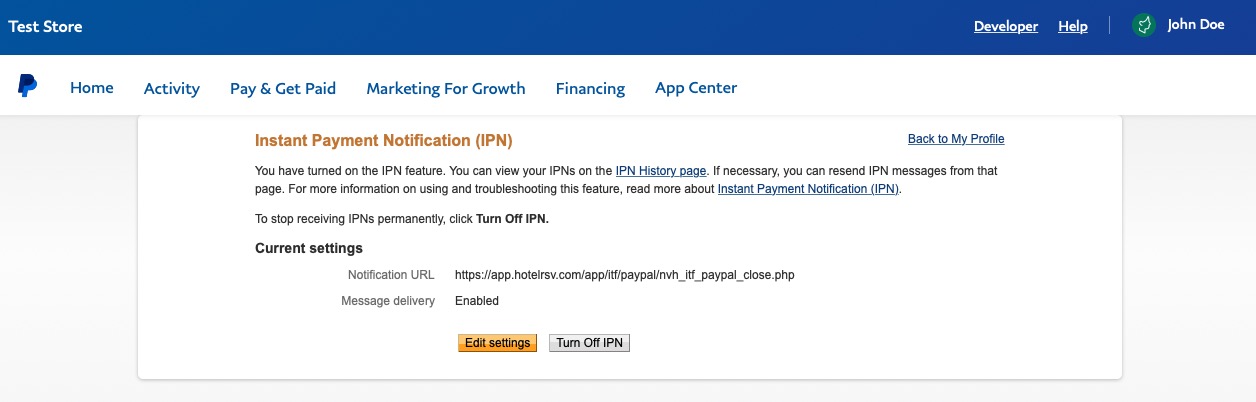Select Marketing For Growth in navigation
This screenshot has height=402, width=1256.
[446, 88]
